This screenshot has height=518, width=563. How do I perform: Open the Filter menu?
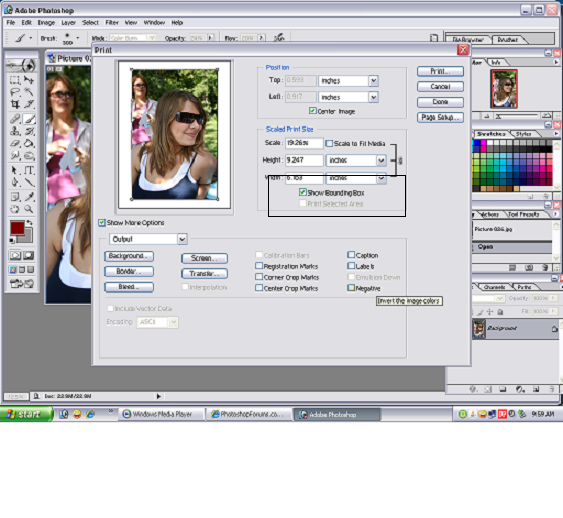click(x=112, y=23)
